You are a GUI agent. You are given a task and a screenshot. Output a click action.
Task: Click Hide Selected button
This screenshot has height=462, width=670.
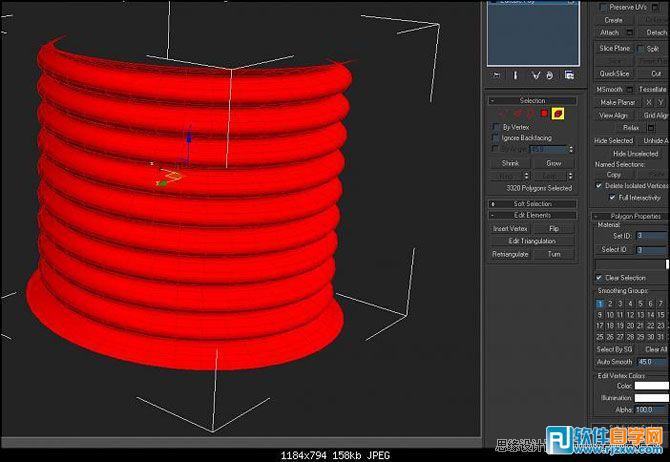click(x=613, y=141)
